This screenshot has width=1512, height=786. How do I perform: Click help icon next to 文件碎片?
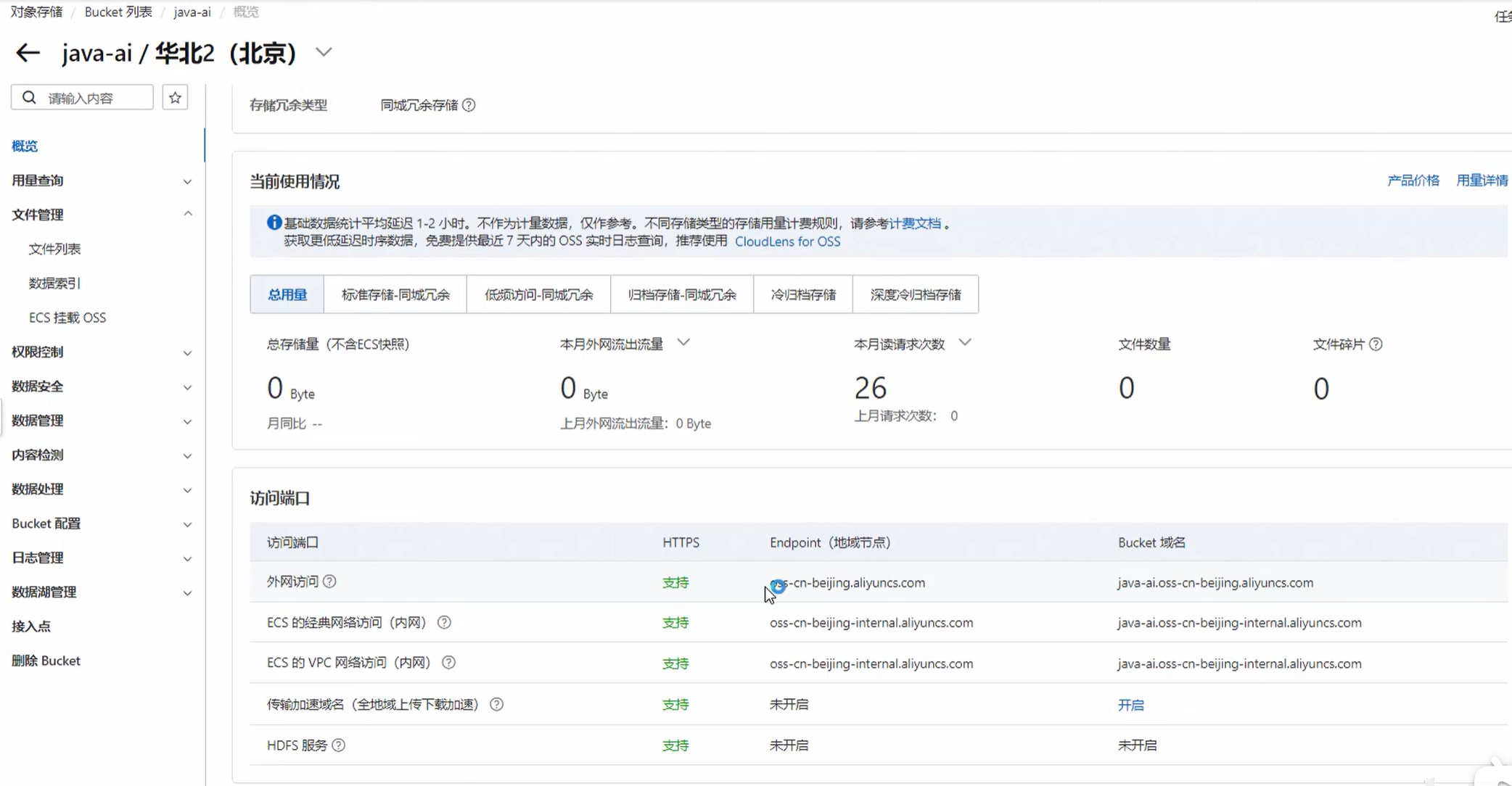click(1376, 344)
